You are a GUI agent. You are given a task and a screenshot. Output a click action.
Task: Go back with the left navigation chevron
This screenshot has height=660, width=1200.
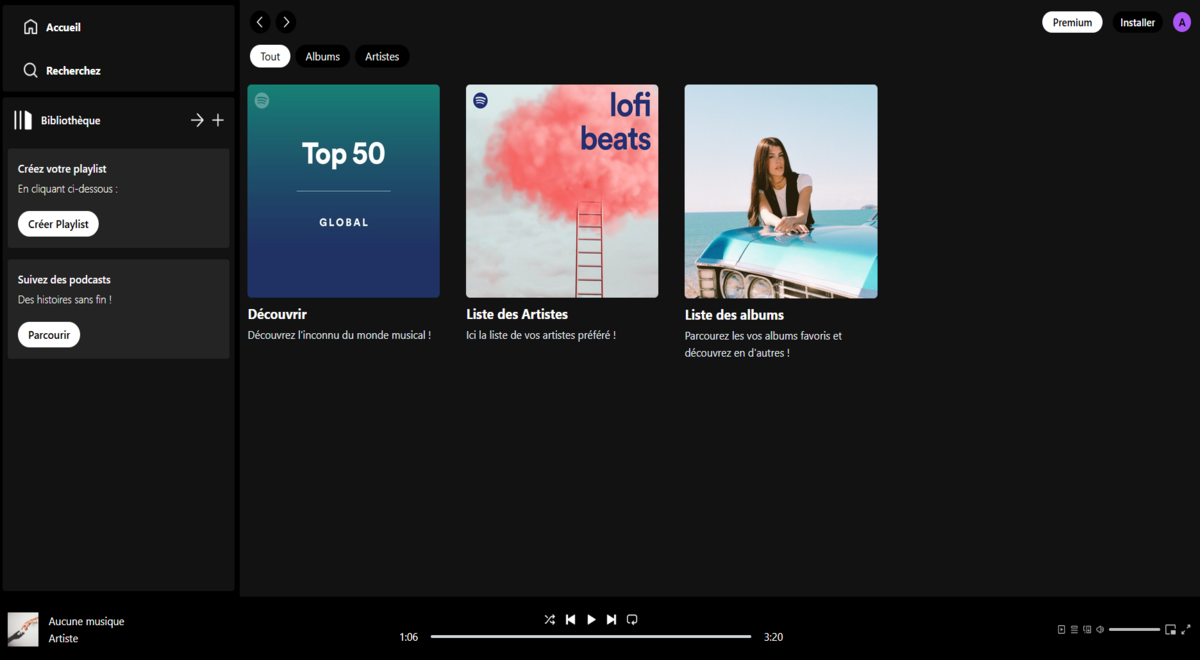click(x=260, y=21)
